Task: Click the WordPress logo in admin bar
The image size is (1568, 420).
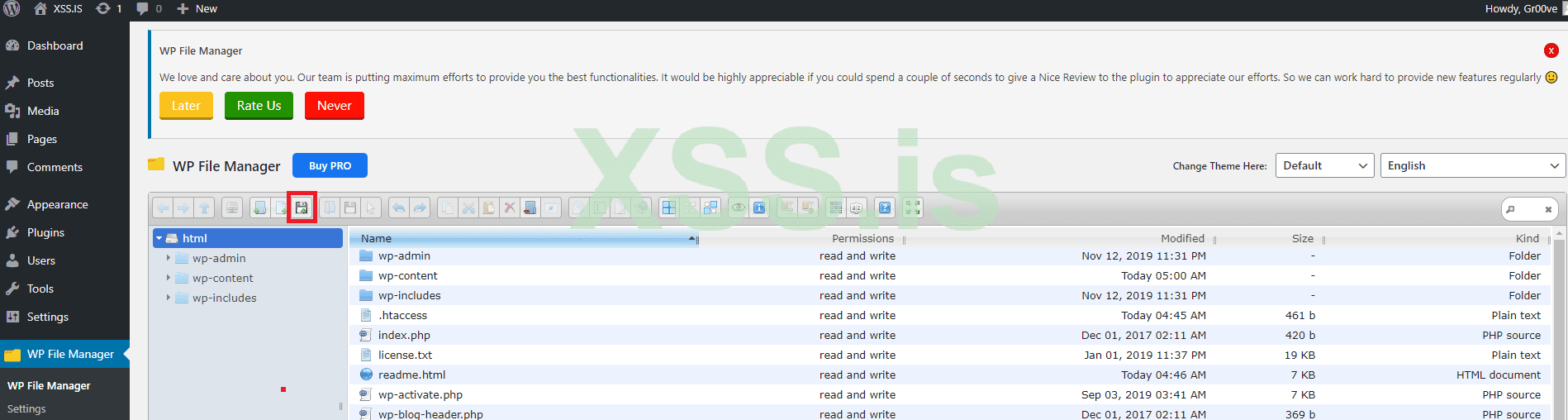Action: (12, 9)
